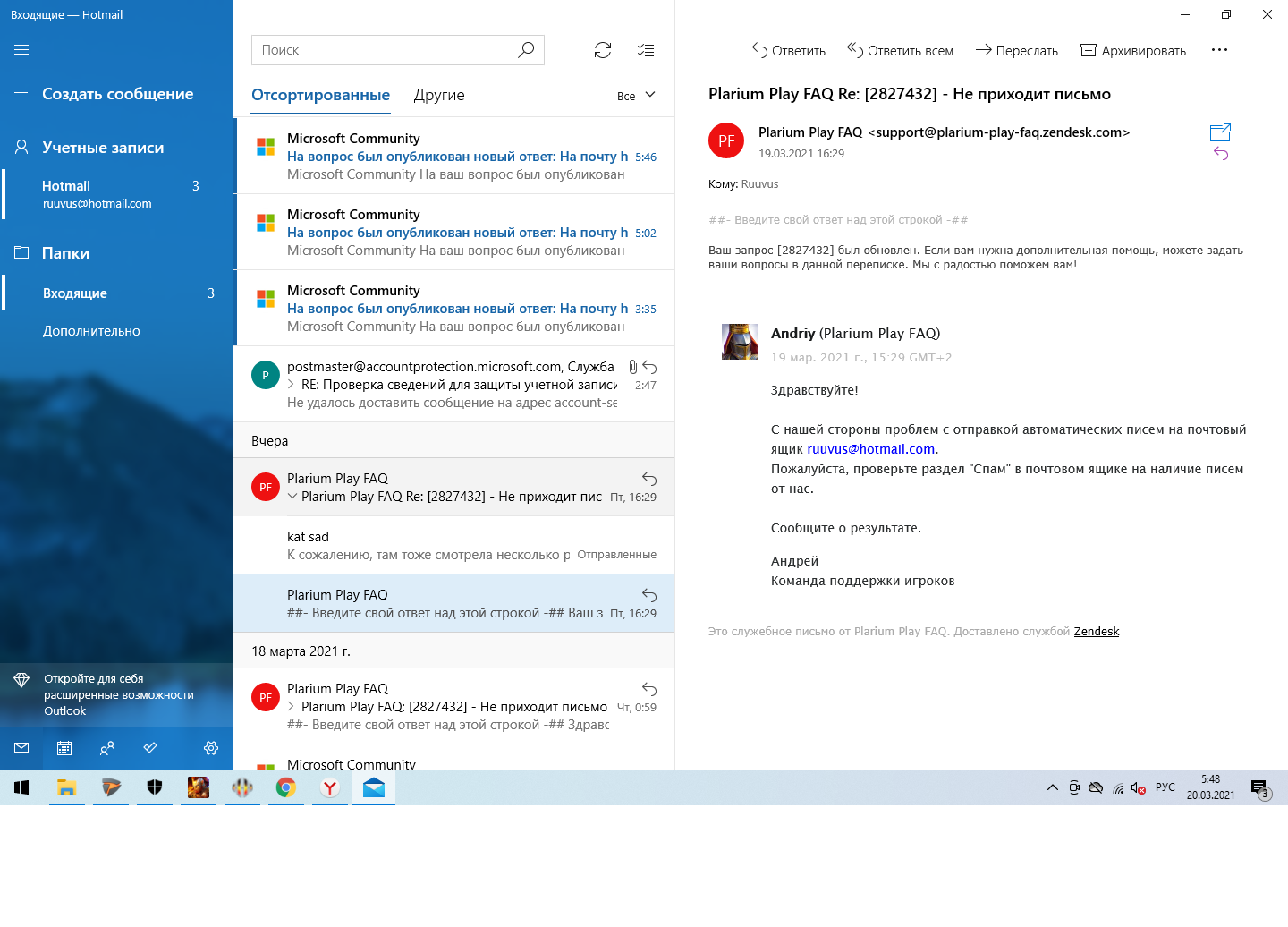Image resolution: width=1288 pixels, height=927 pixels.
Task: Open File Explorer from taskbar
Action: click(x=67, y=787)
